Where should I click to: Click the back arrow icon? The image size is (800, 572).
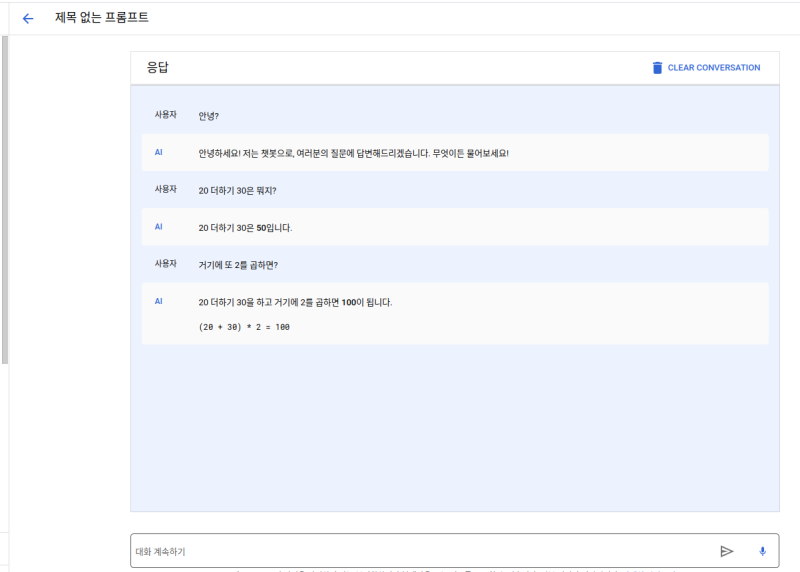tap(28, 18)
